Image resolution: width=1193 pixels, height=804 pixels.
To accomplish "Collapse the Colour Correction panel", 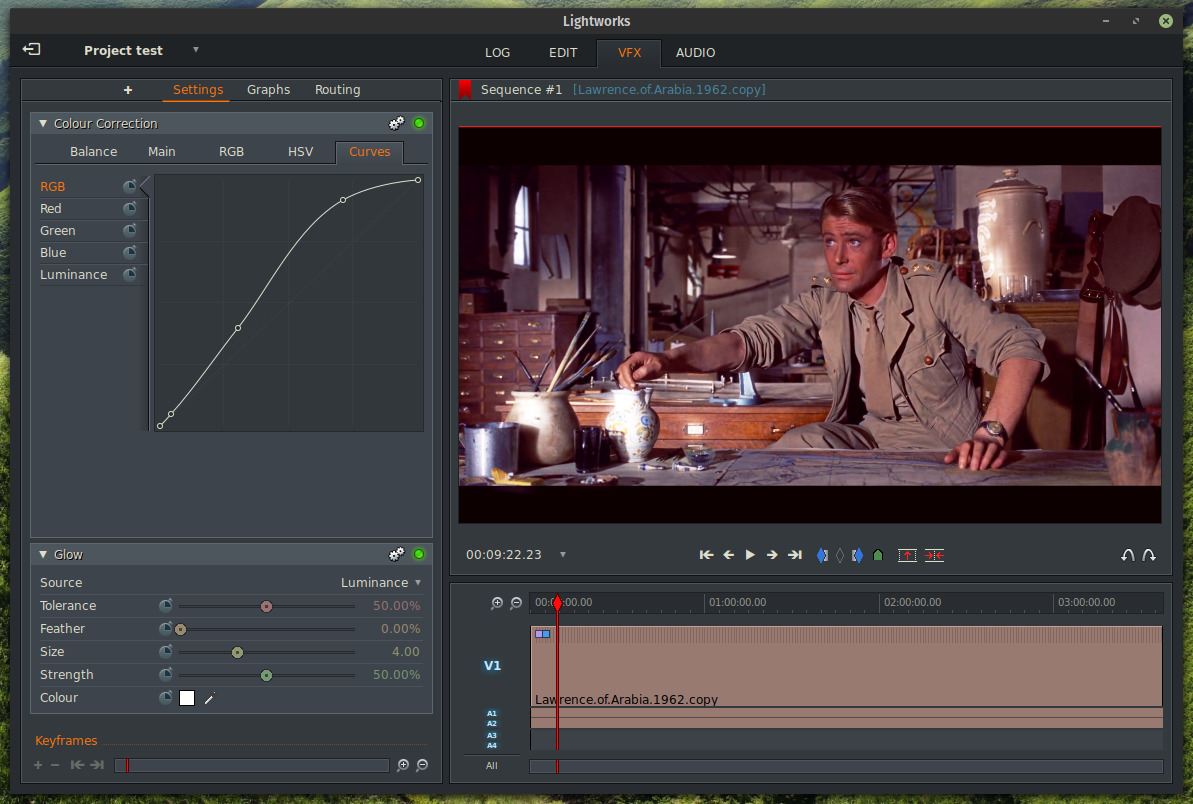I will (x=43, y=123).
